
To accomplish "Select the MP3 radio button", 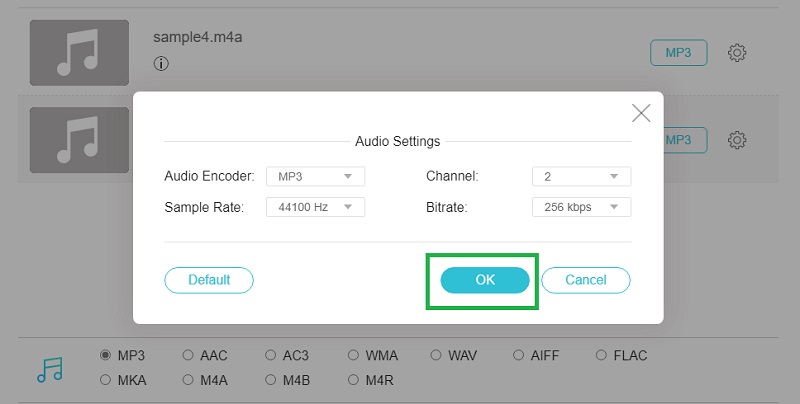I will (105, 355).
